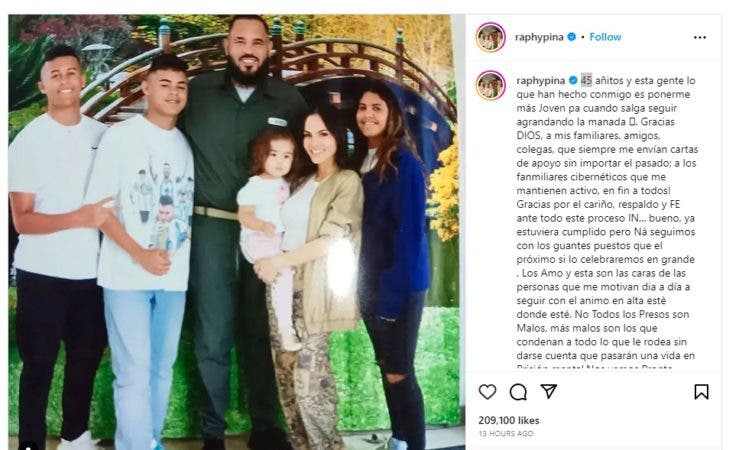
Task: Open comments with the speech bubble icon
Action: (518, 392)
